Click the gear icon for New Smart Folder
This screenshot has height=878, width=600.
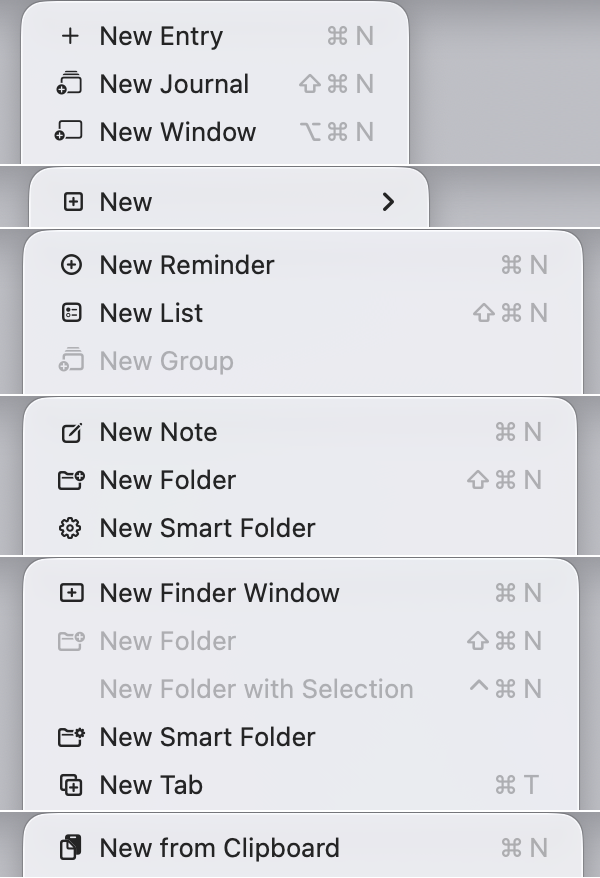[x=70, y=528]
